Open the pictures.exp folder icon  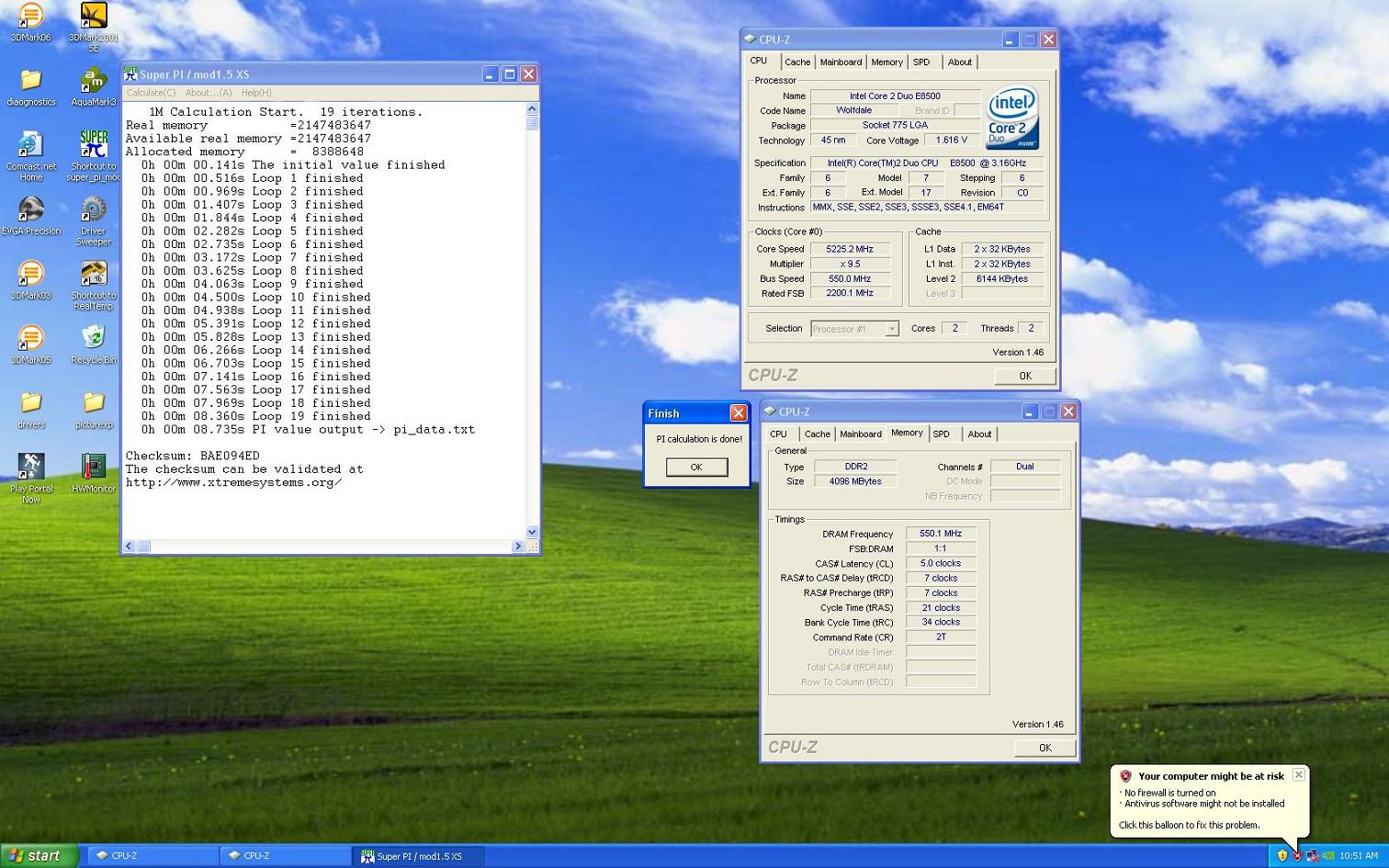pos(93,410)
